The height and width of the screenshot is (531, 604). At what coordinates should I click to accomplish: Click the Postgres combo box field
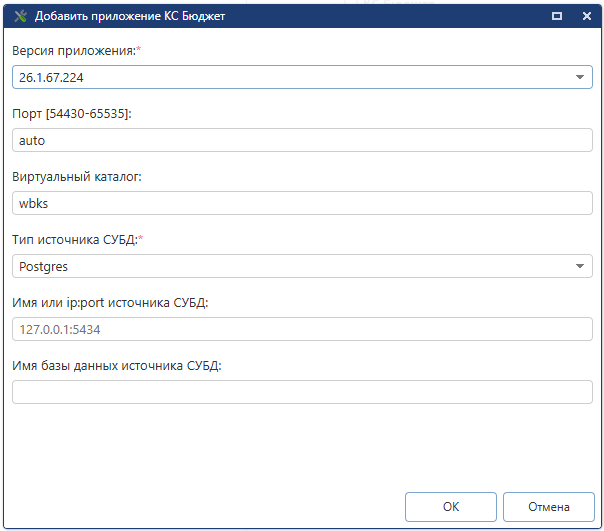point(302,266)
